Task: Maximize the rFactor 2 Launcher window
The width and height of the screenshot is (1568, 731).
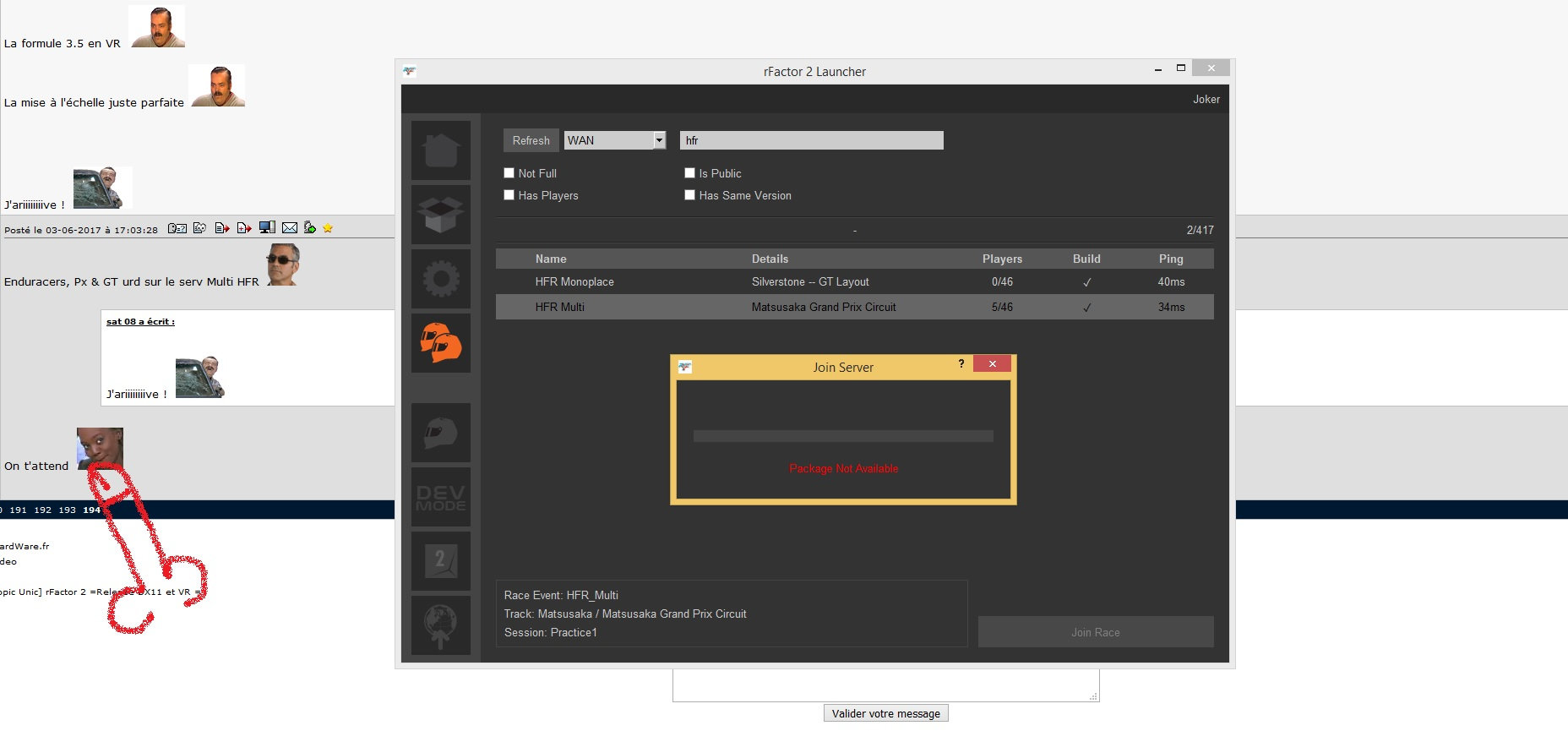Action: (x=1181, y=68)
